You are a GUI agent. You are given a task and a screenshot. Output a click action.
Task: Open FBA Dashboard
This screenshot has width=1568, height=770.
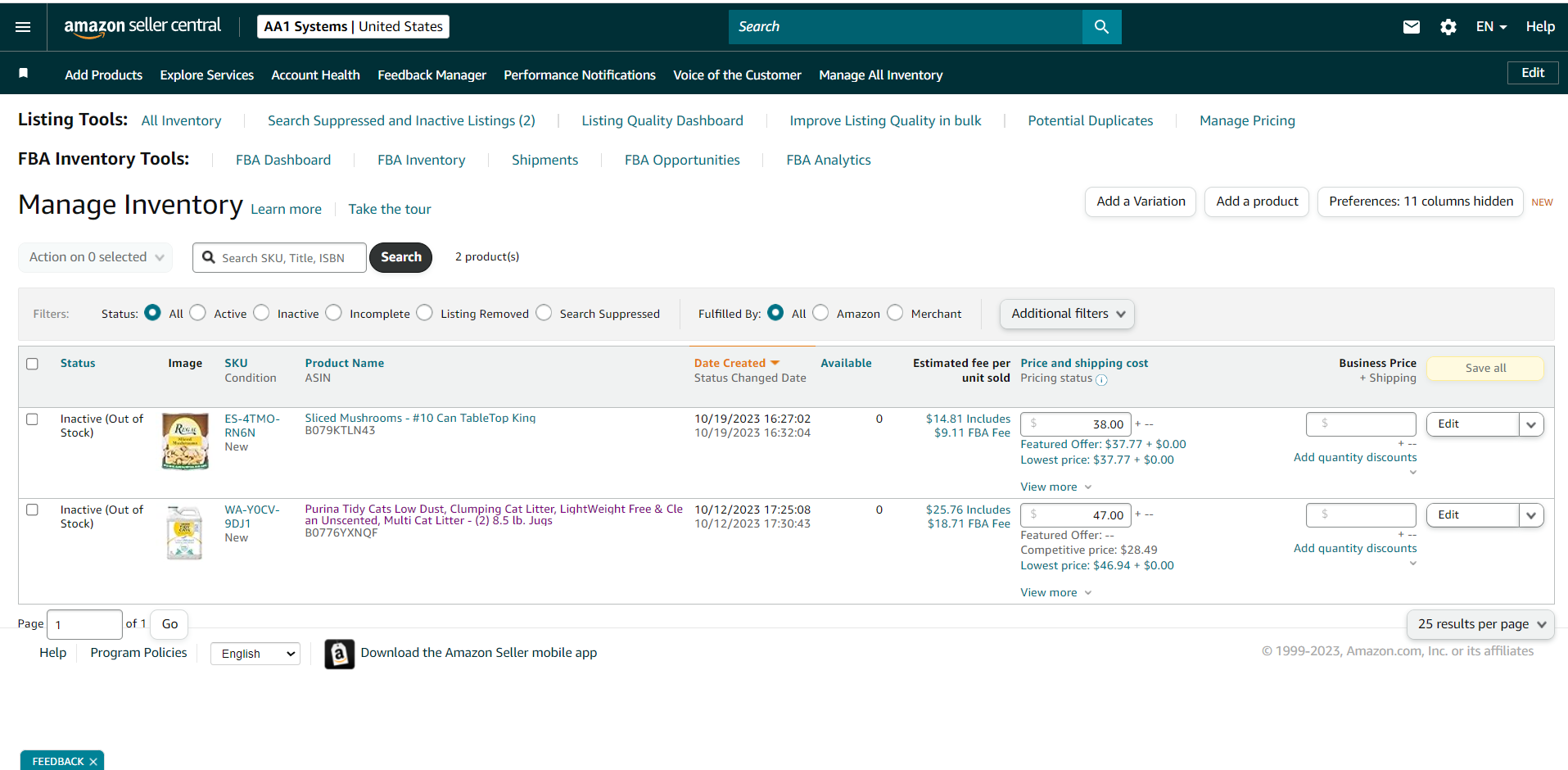tap(283, 160)
